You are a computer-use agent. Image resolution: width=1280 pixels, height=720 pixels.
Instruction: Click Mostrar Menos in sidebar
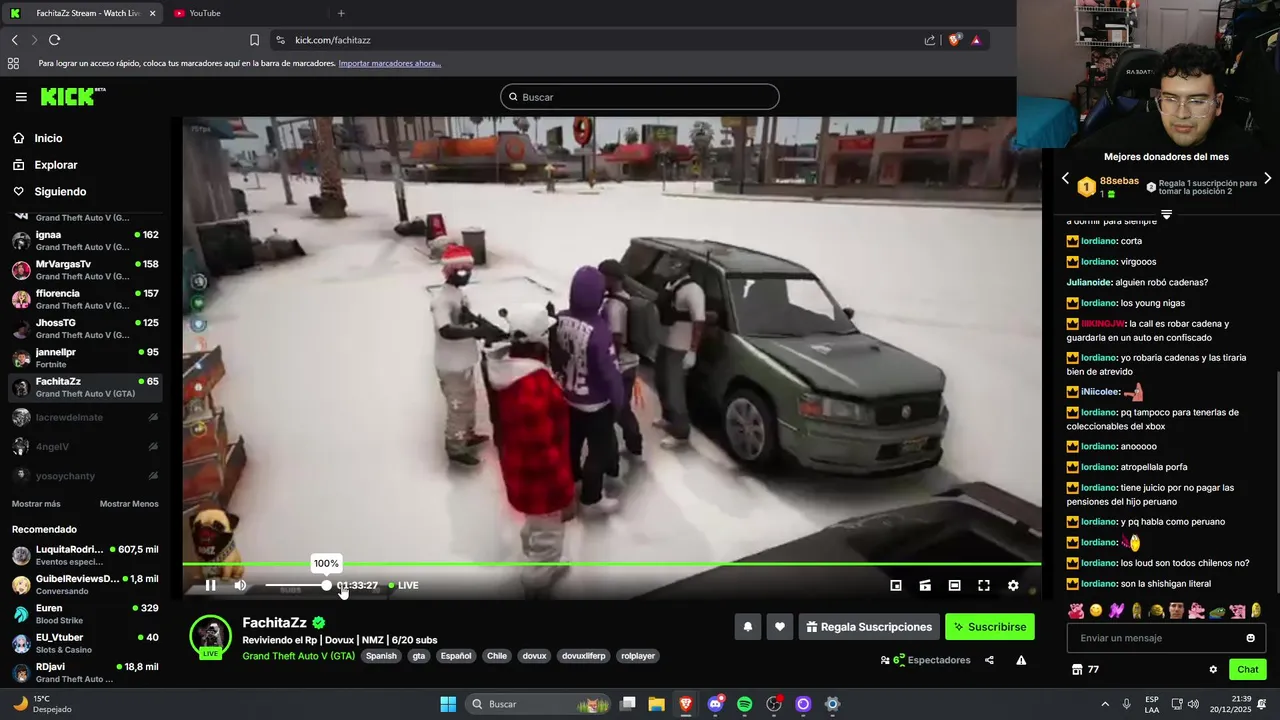[x=129, y=504]
